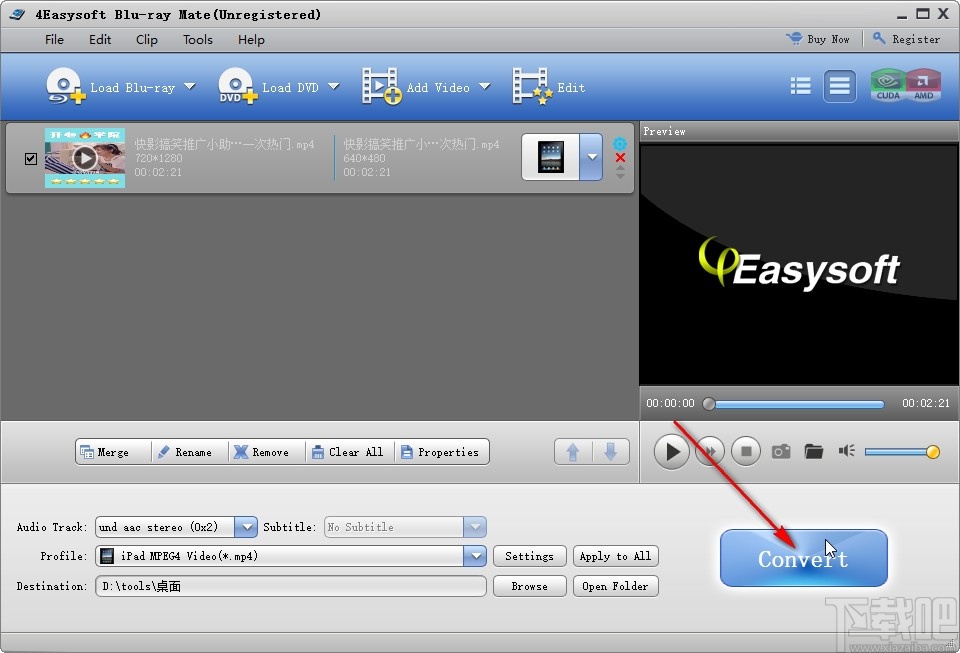Toggle AMD acceleration icon
Viewport: 960px width, 653px height.
point(923,86)
